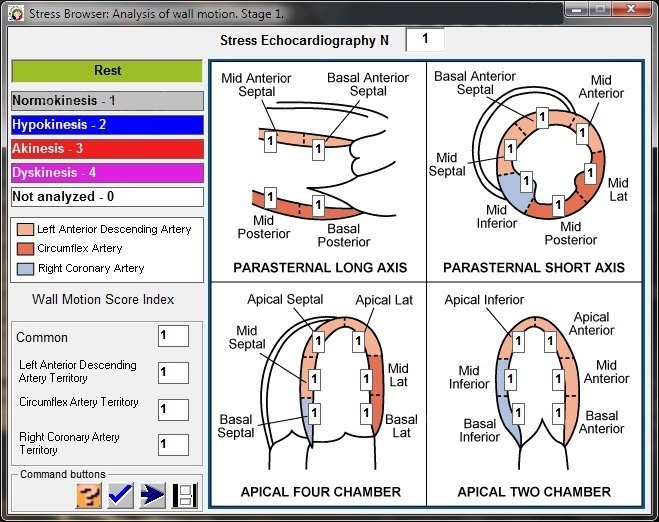Click the Stress Echocardiography N number field
Viewport: 659px width, 522px height.
(425, 39)
